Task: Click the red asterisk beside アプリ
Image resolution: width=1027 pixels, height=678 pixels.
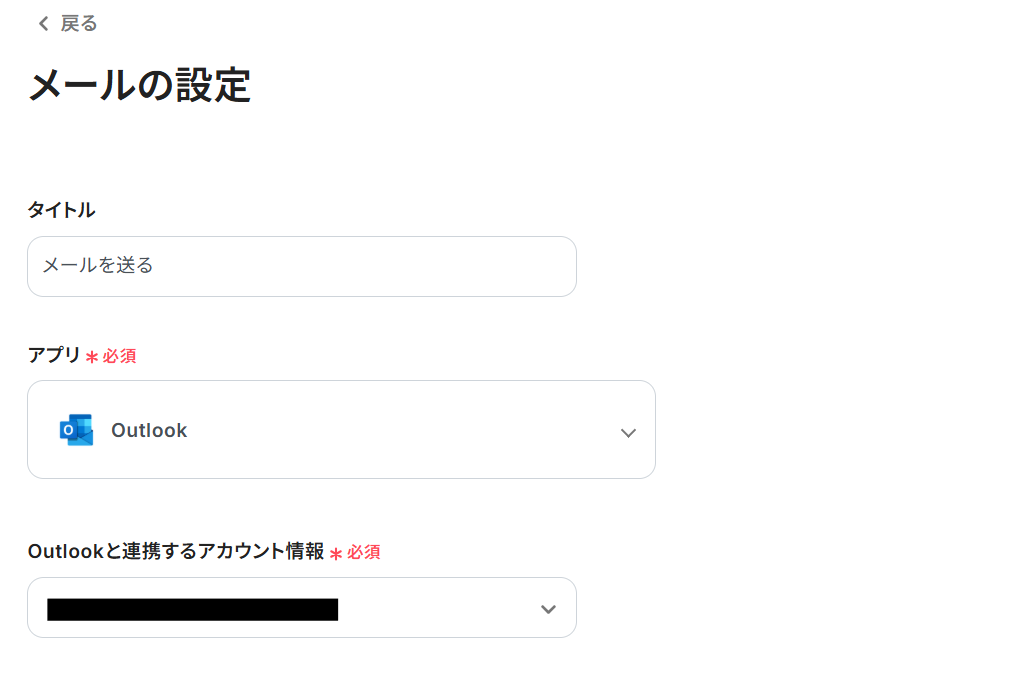Action: 92,355
